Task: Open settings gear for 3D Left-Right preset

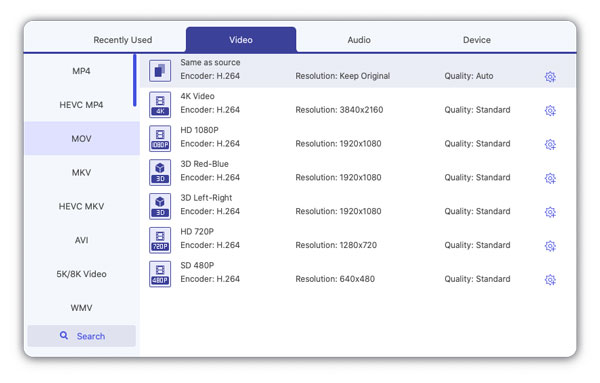Action: 550,212
